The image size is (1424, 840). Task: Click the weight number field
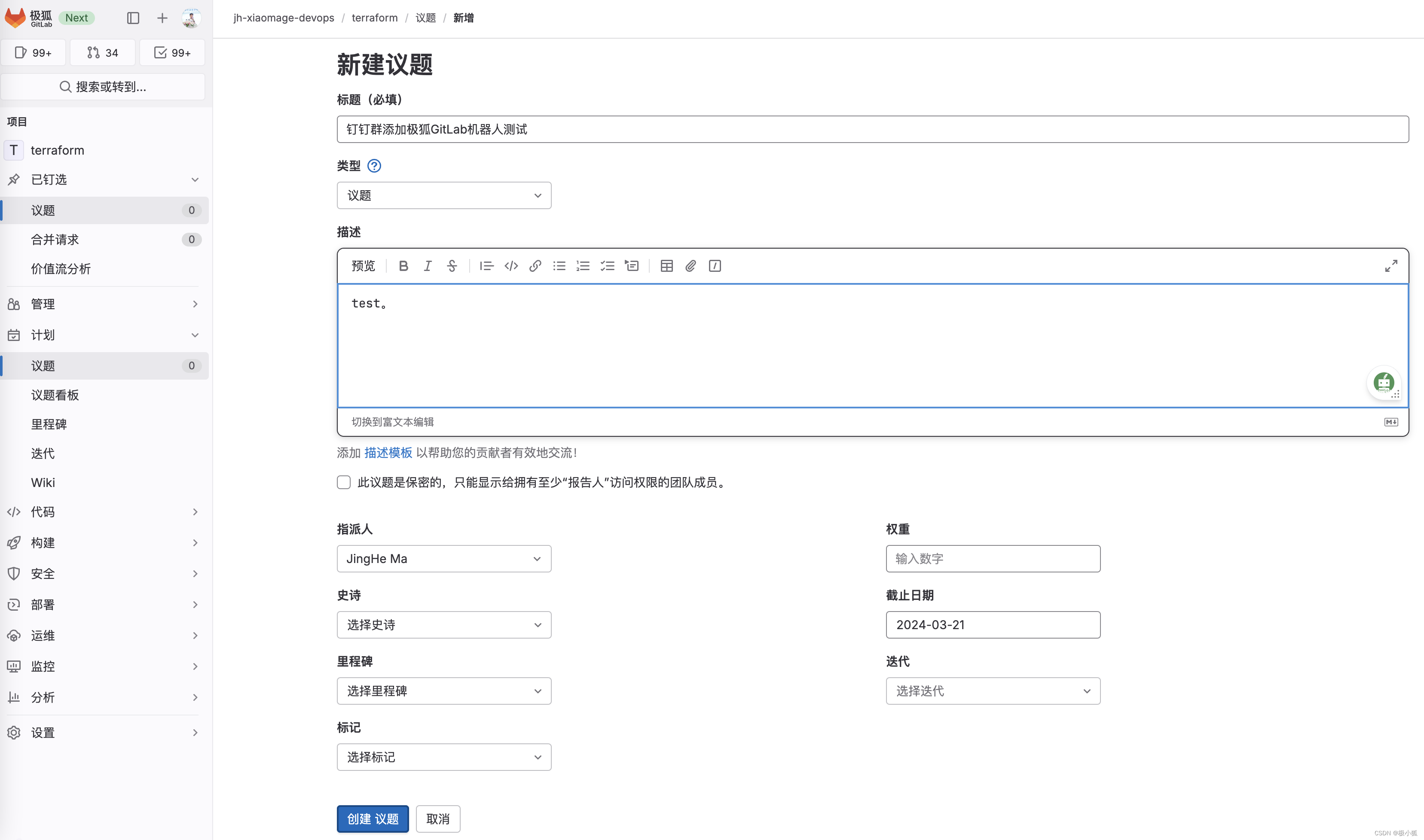coord(993,559)
